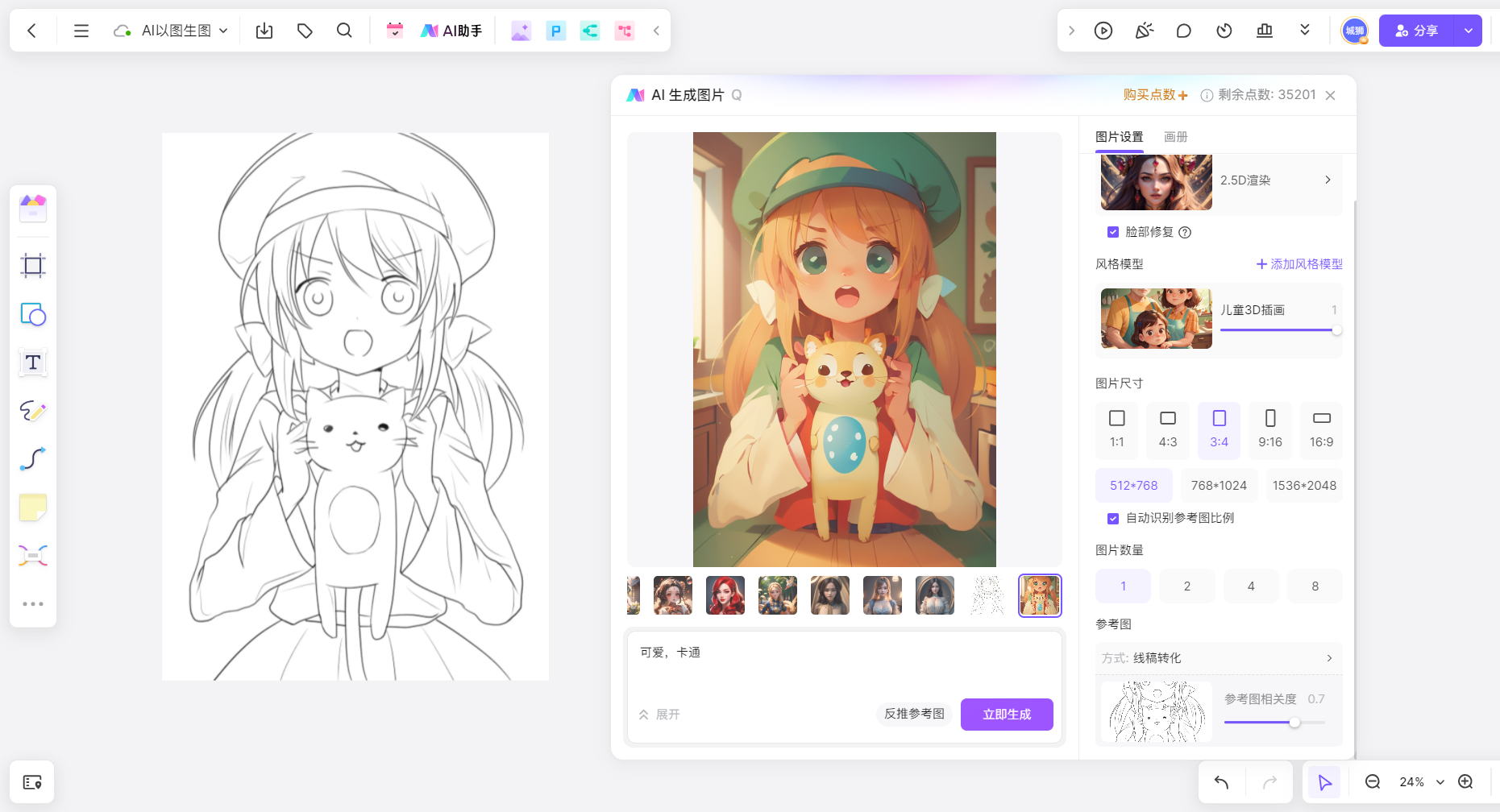Click the prompt field with 可爱，卡通
The width and height of the screenshot is (1500, 812).
pyautogui.click(x=845, y=665)
